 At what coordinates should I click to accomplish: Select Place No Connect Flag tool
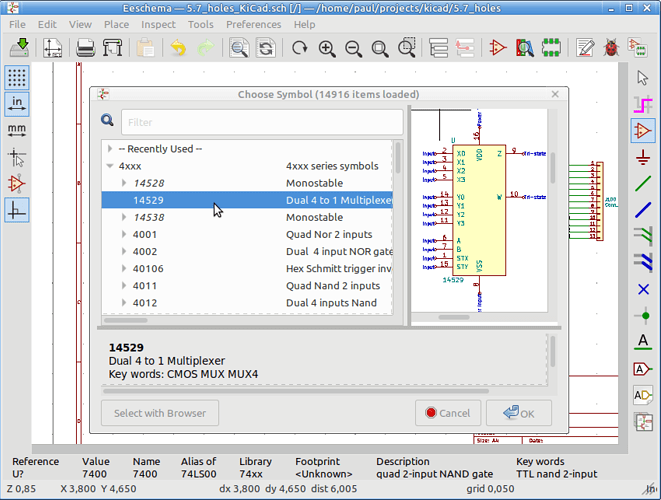point(643,289)
